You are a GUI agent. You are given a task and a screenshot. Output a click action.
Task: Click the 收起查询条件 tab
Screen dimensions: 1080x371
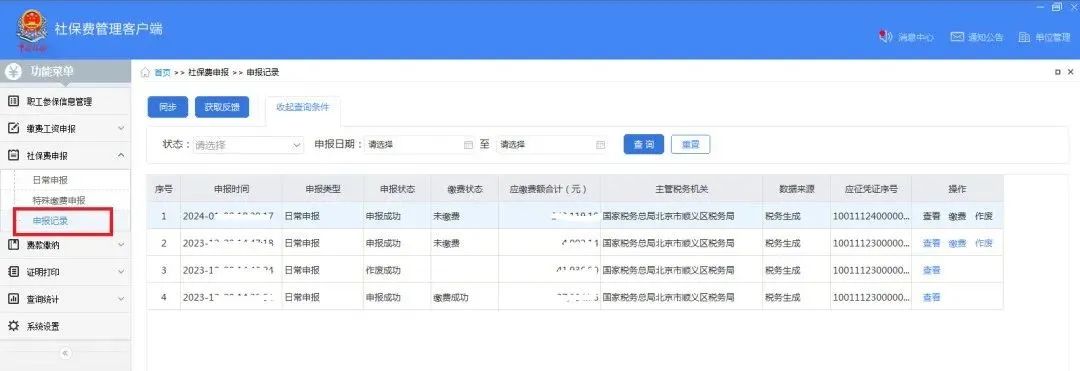302,107
